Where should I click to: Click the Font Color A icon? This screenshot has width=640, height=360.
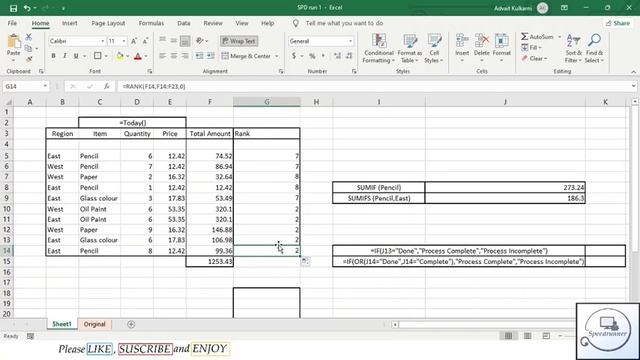[x=138, y=56]
